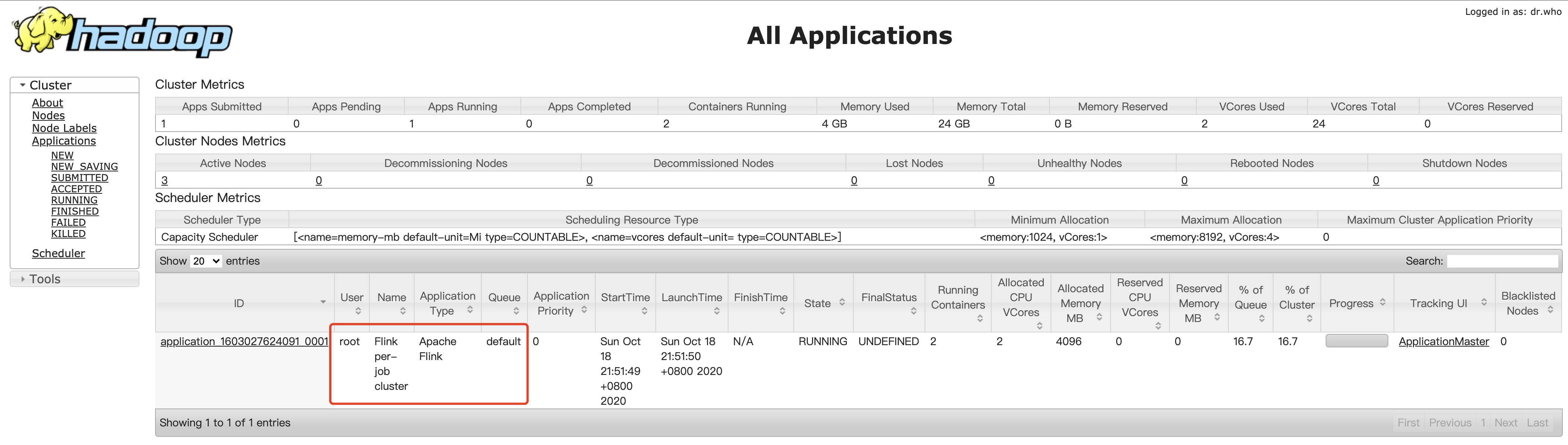1568x445 pixels.
Task: Sort by User column arrows
Action: (x=358, y=311)
